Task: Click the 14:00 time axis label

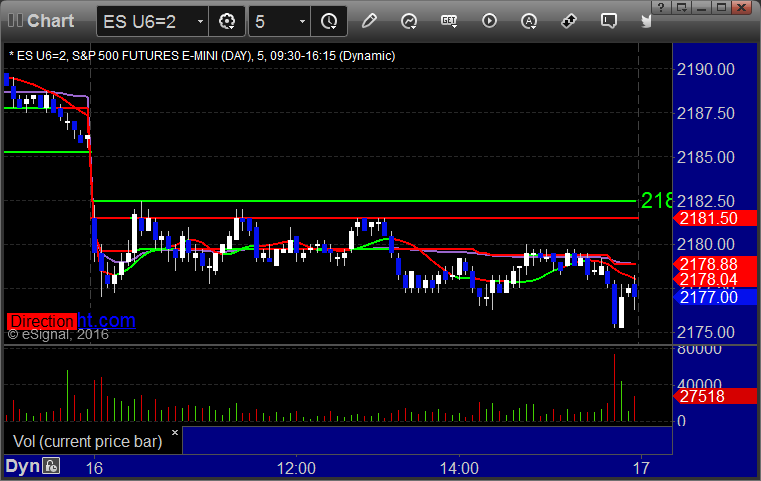Action: pos(459,468)
